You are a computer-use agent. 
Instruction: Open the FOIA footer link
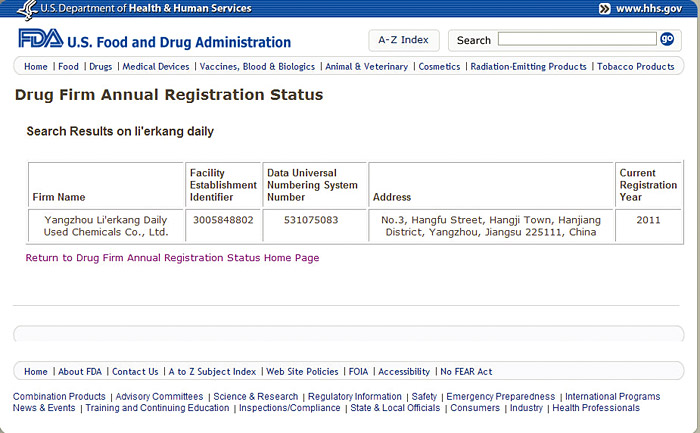(x=358, y=371)
